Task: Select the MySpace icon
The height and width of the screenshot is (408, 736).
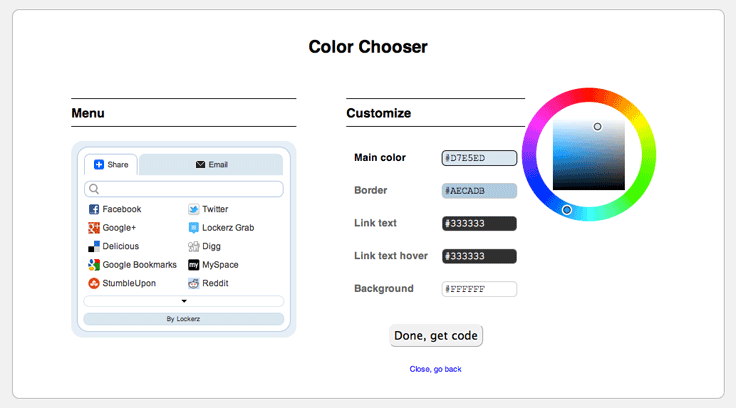Action: 193,265
